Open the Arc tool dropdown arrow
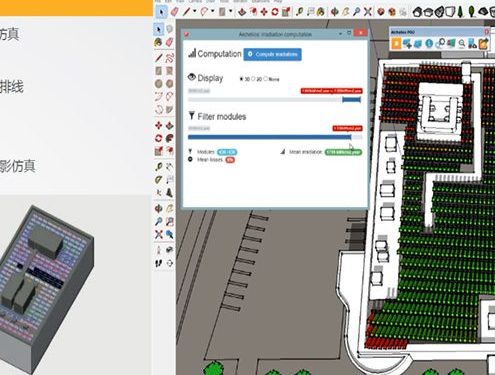The height and width of the screenshot is (375, 495). [213, 12]
